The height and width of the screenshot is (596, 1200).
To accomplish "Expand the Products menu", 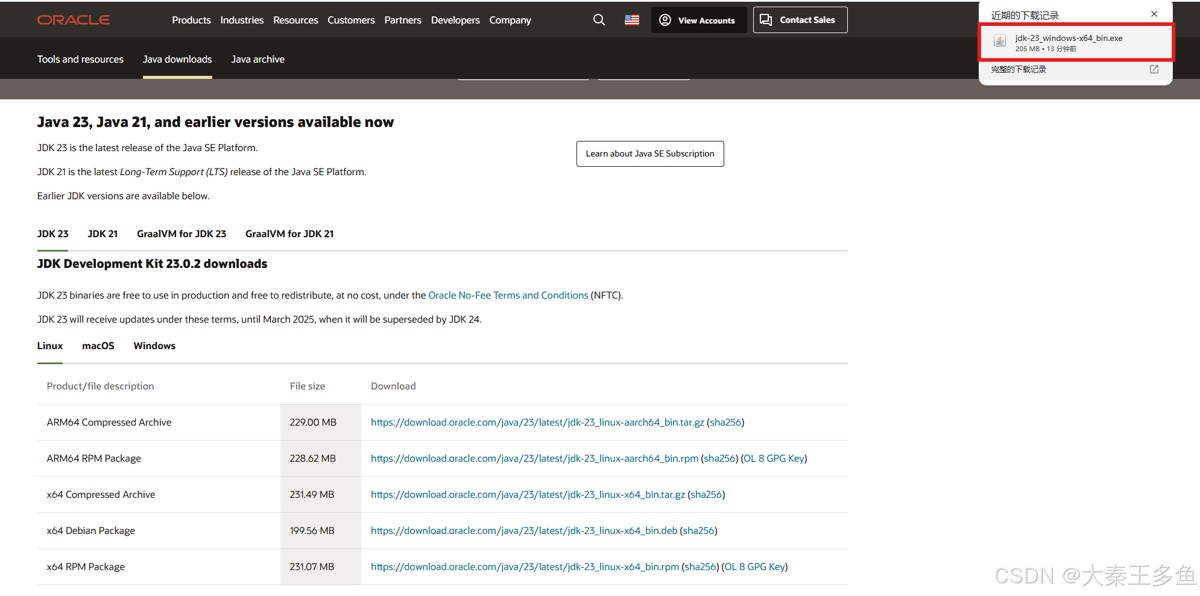I will coord(191,20).
